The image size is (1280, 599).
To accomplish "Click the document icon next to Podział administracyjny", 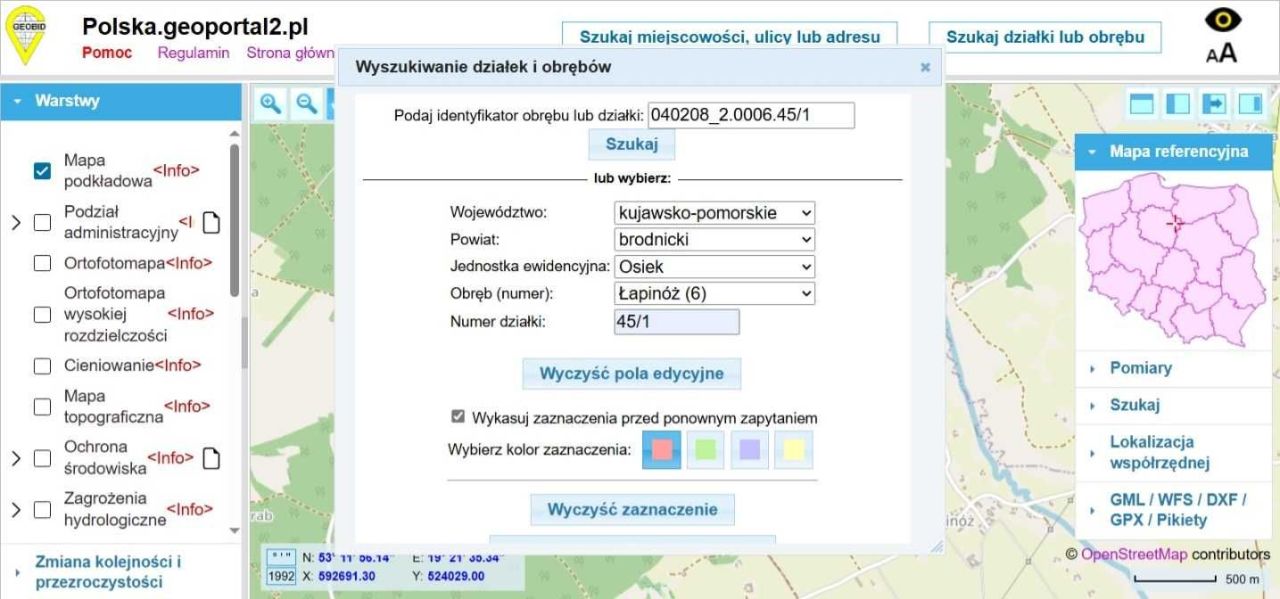I will [x=209, y=222].
